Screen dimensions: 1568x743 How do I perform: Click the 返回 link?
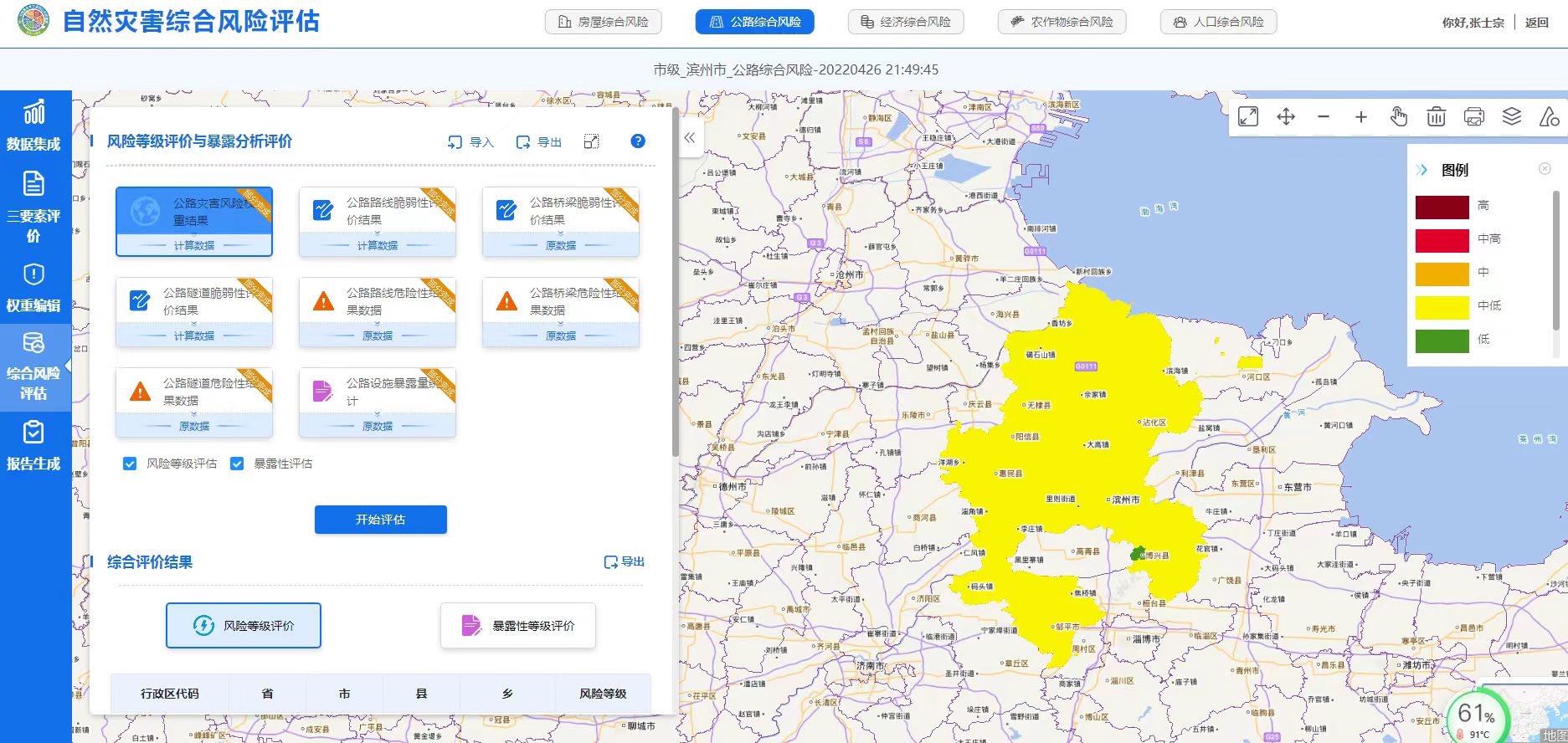click(1537, 23)
